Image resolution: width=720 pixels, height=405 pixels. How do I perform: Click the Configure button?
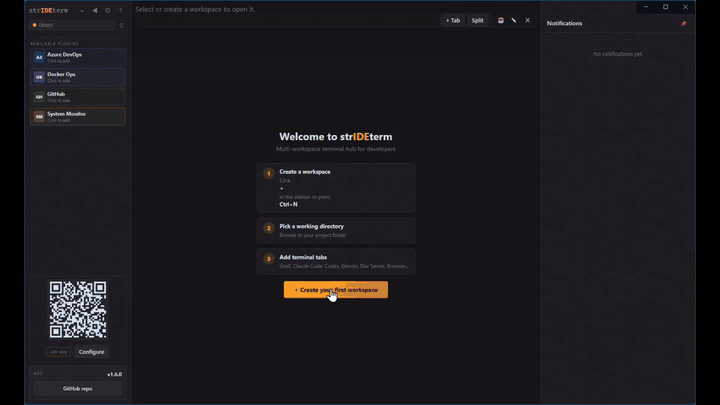91,352
